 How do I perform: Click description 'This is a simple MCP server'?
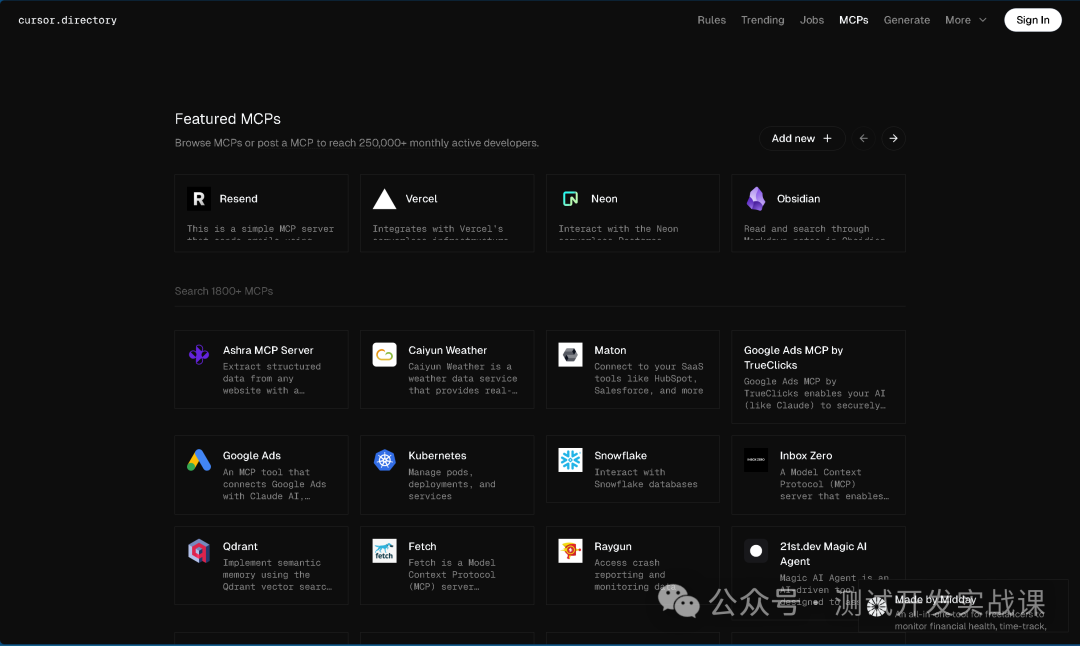coord(260,229)
